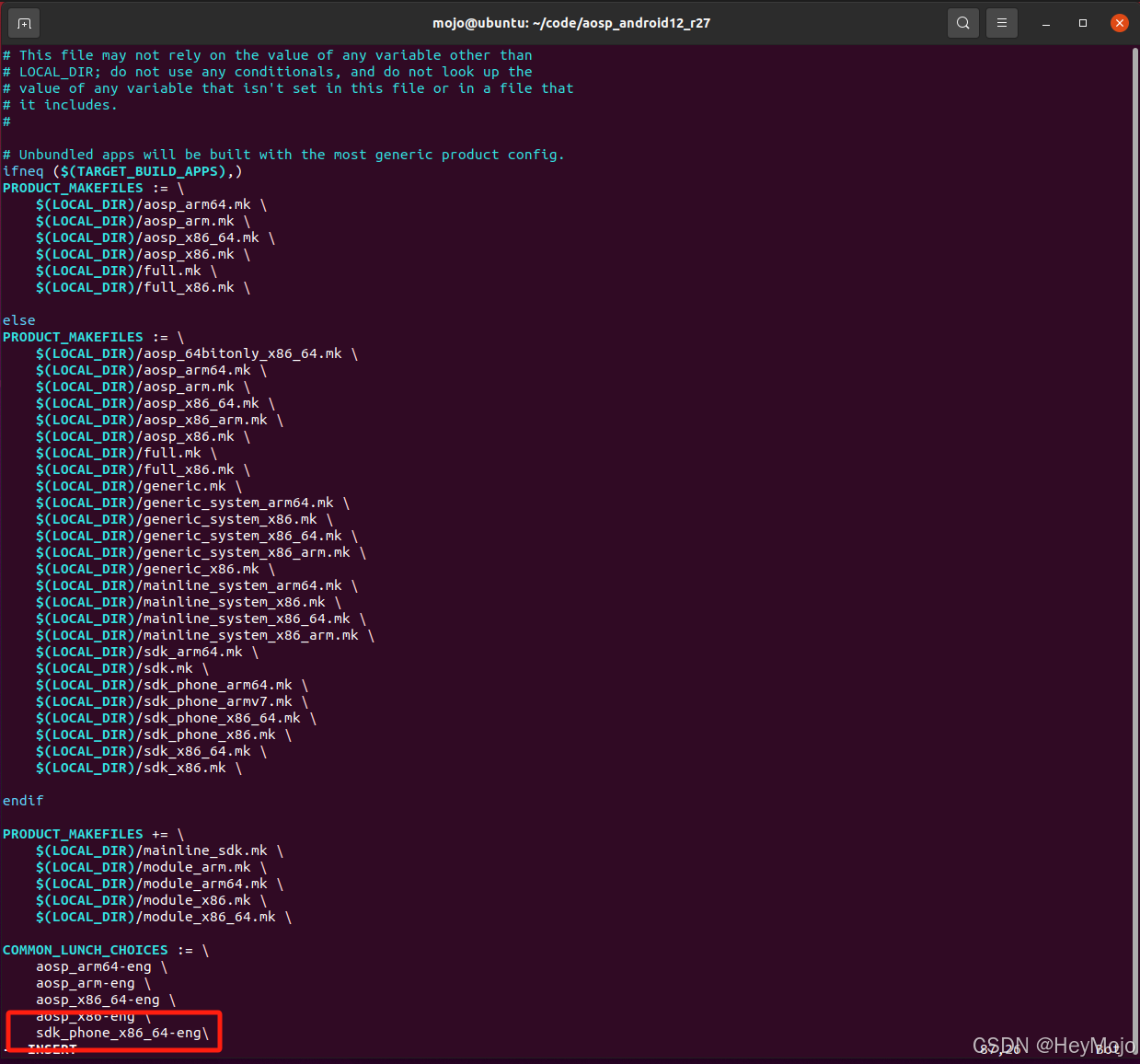Click the Search icon in the titlebar

963,23
